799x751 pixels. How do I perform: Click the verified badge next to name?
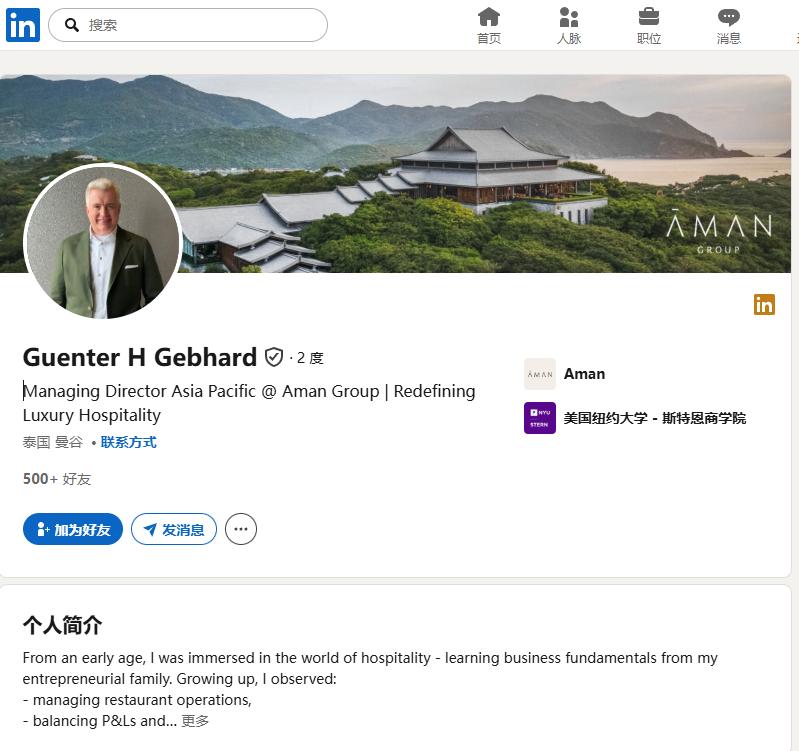pos(274,357)
